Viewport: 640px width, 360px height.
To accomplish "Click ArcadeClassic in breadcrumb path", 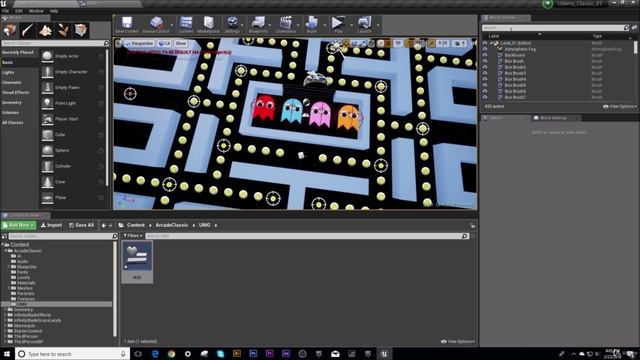I will pyautogui.click(x=172, y=225).
